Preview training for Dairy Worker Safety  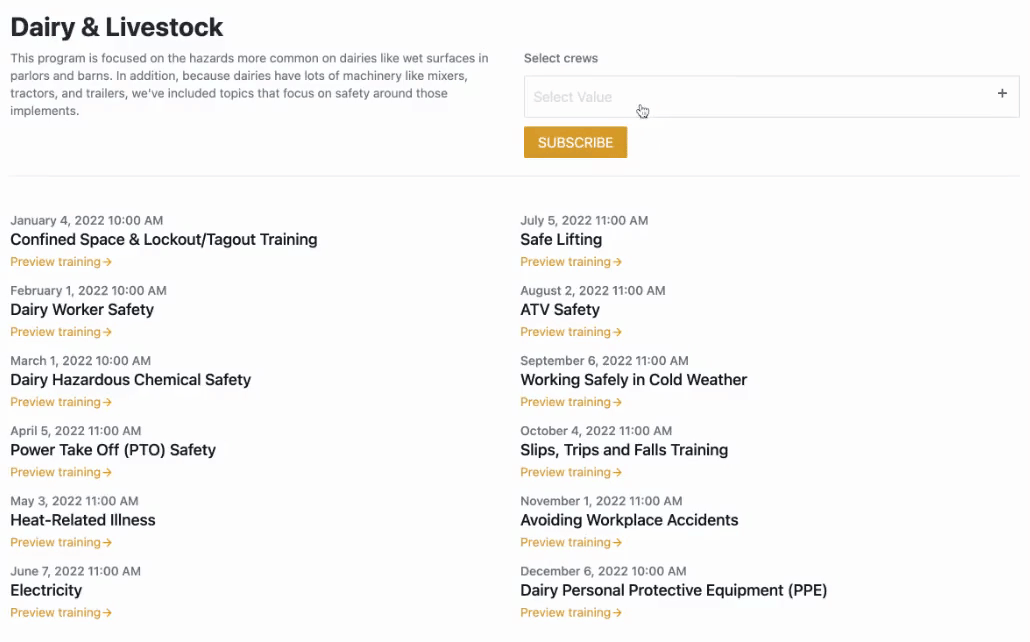point(61,332)
